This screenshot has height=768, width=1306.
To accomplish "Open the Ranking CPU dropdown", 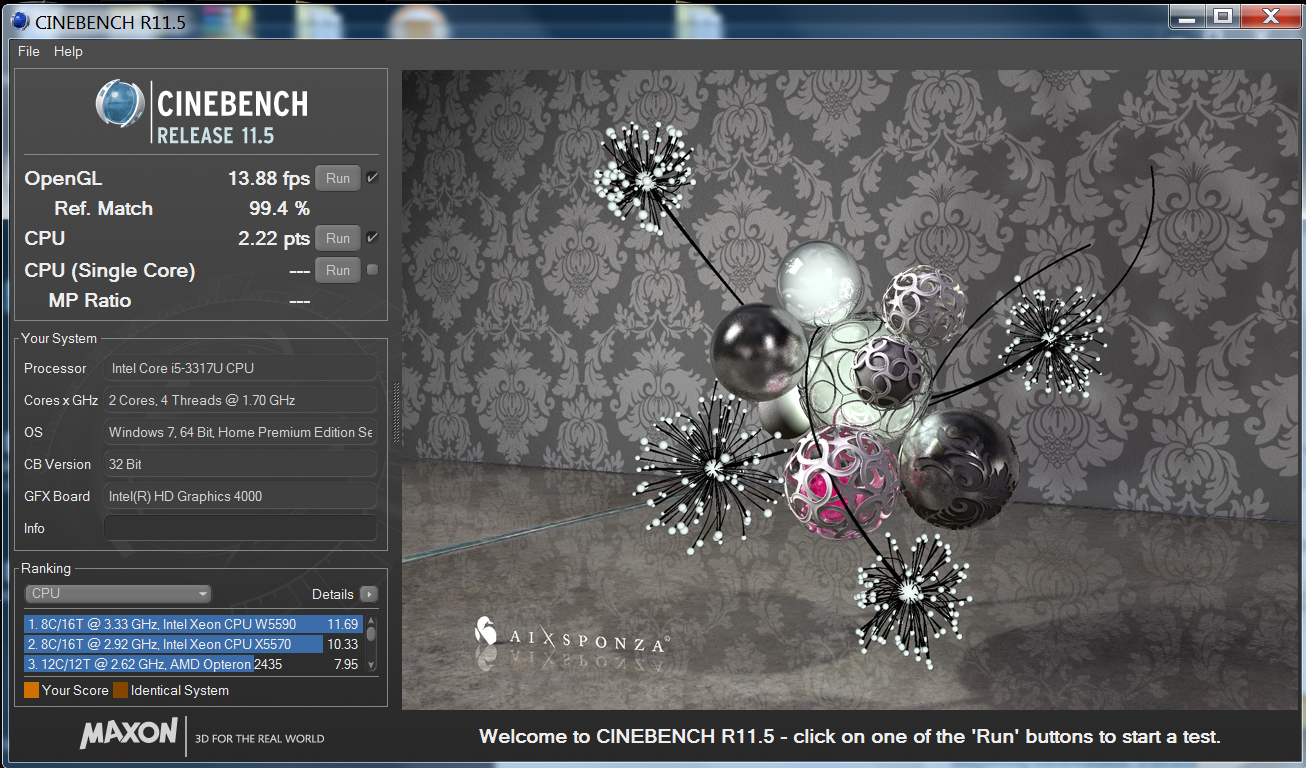I will point(118,593).
